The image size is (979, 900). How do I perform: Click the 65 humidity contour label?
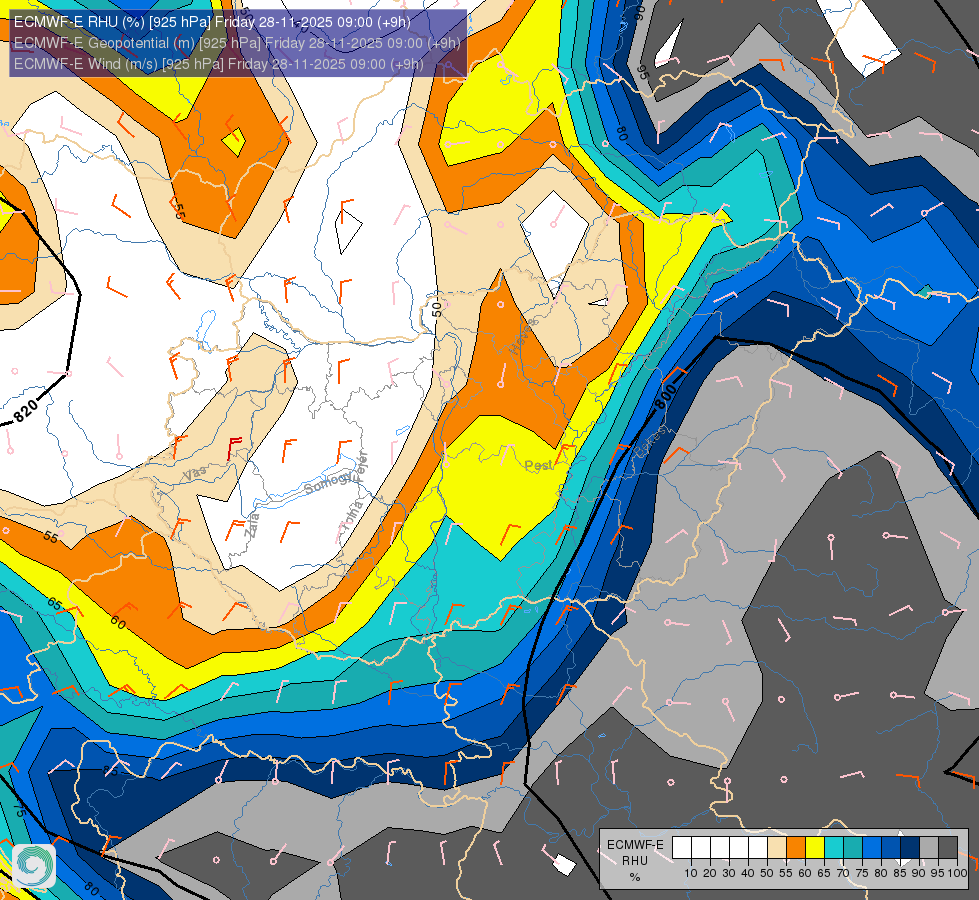click(x=54, y=603)
